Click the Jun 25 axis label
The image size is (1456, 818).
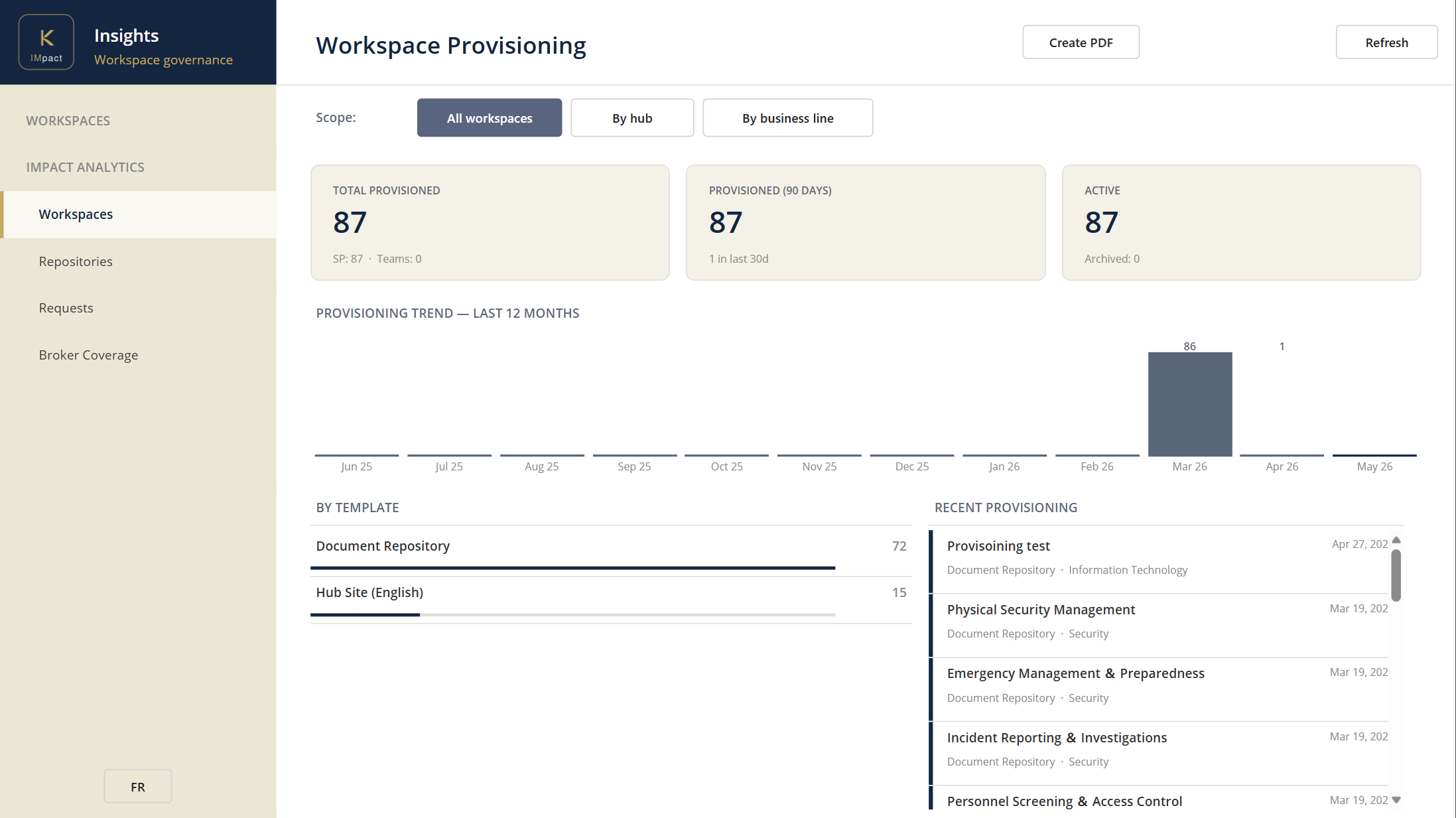click(356, 466)
